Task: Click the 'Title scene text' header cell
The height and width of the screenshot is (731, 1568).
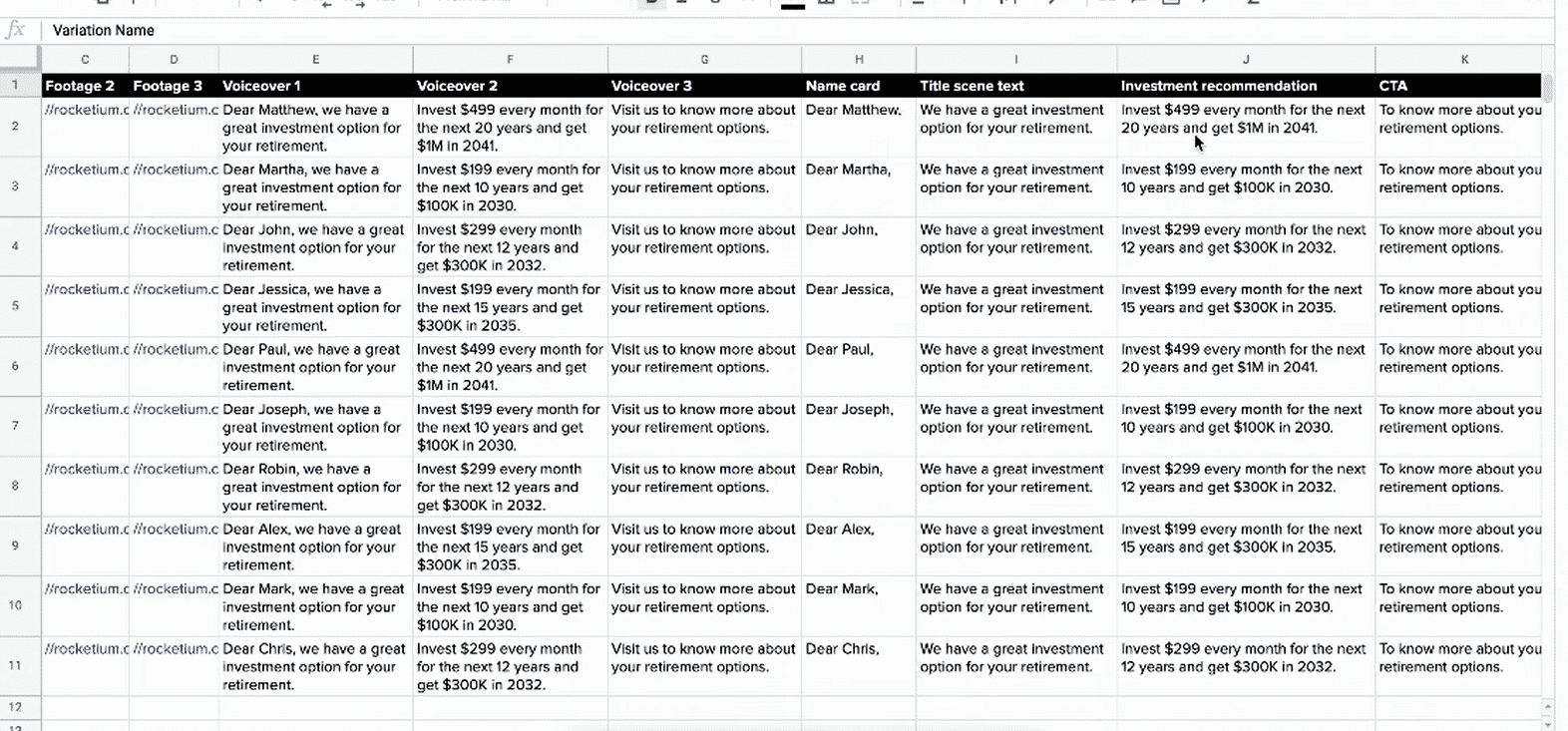Action: click(1016, 86)
